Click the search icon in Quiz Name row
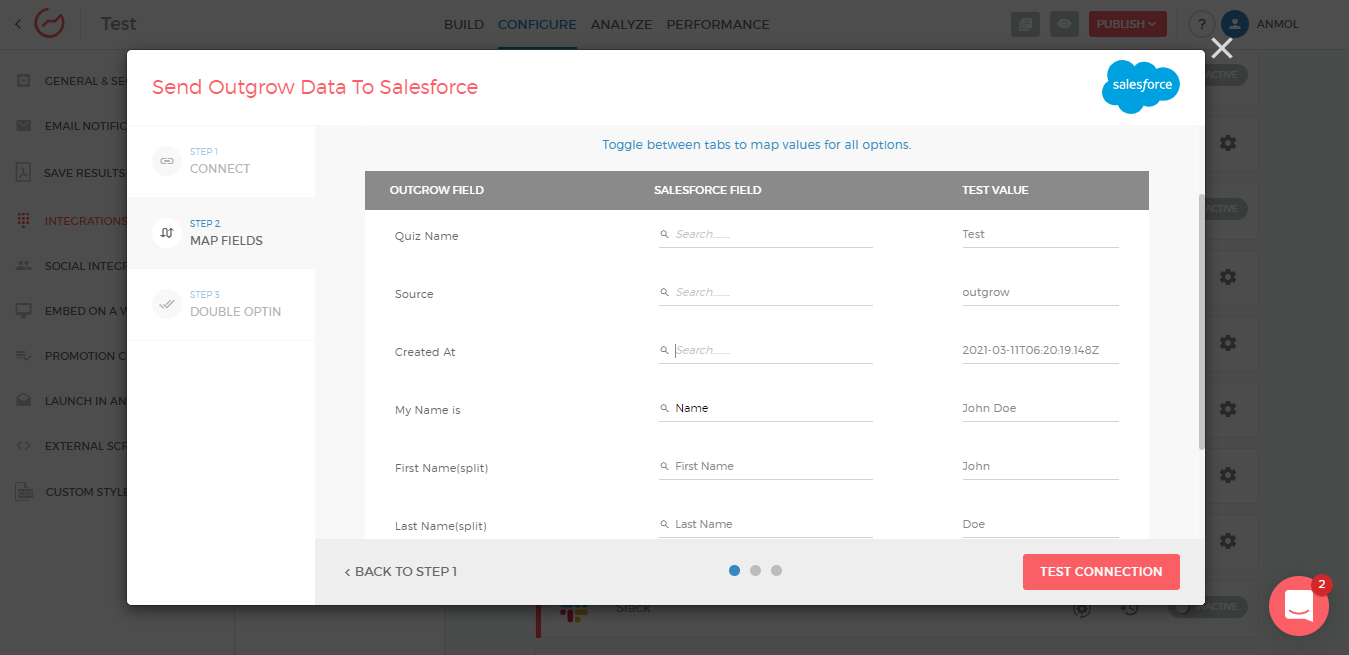The image size is (1349, 655). pyautogui.click(x=665, y=234)
